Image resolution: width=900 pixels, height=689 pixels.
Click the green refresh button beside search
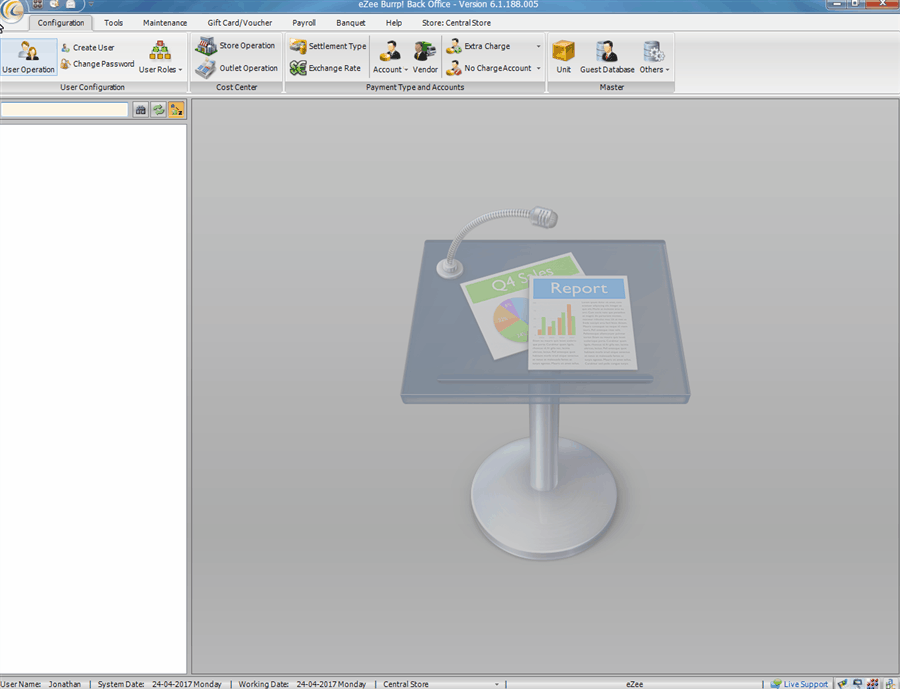(158, 110)
